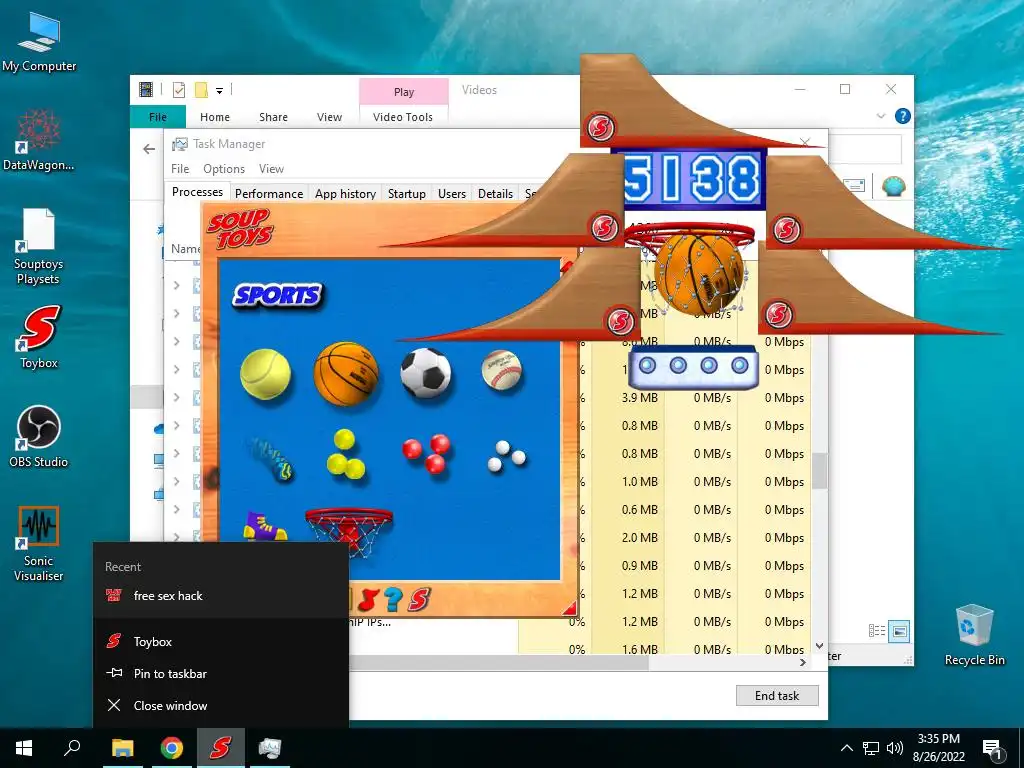Click the Properties icon in Explorer quick access toolbar

point(178,90)
